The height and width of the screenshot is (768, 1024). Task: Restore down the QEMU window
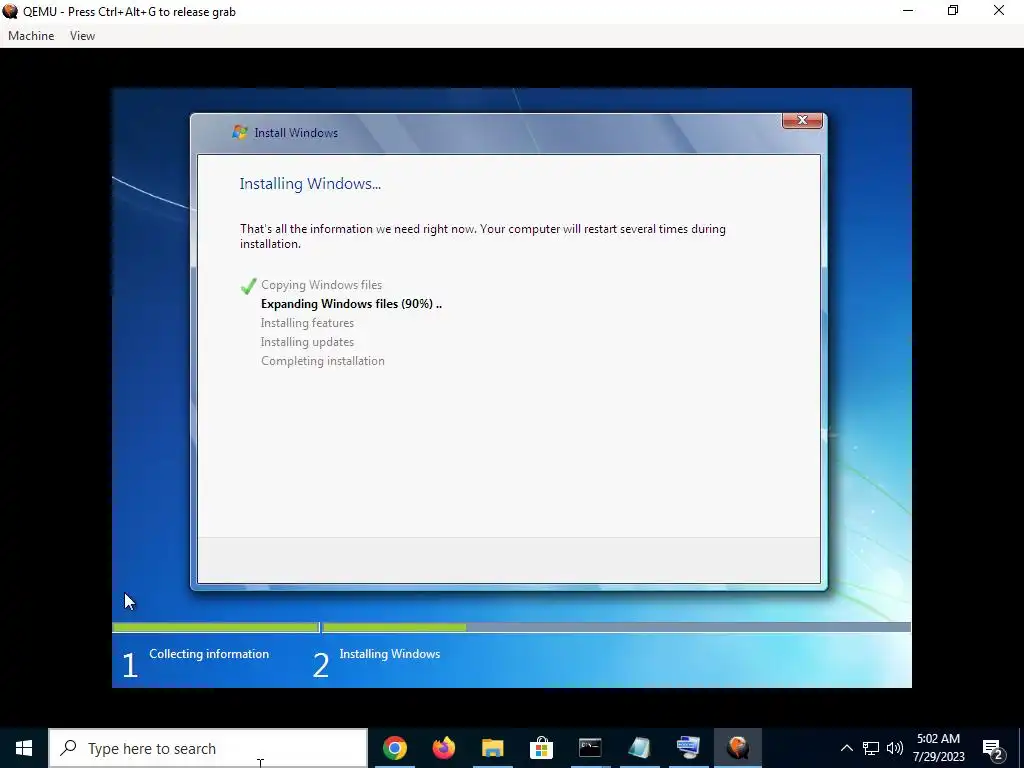953,10
